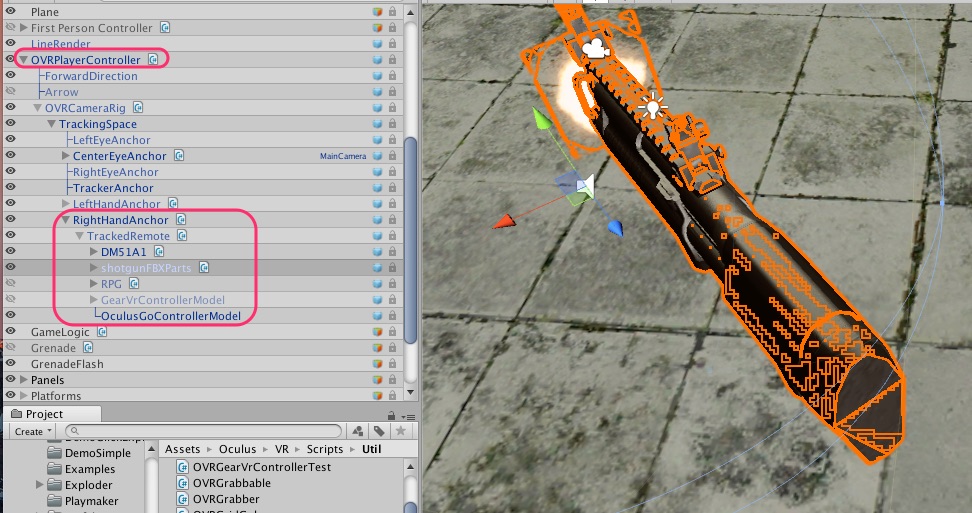Click the script icon beside OVRPlayerController
This screenshot has width=972, height=513.
153,60
